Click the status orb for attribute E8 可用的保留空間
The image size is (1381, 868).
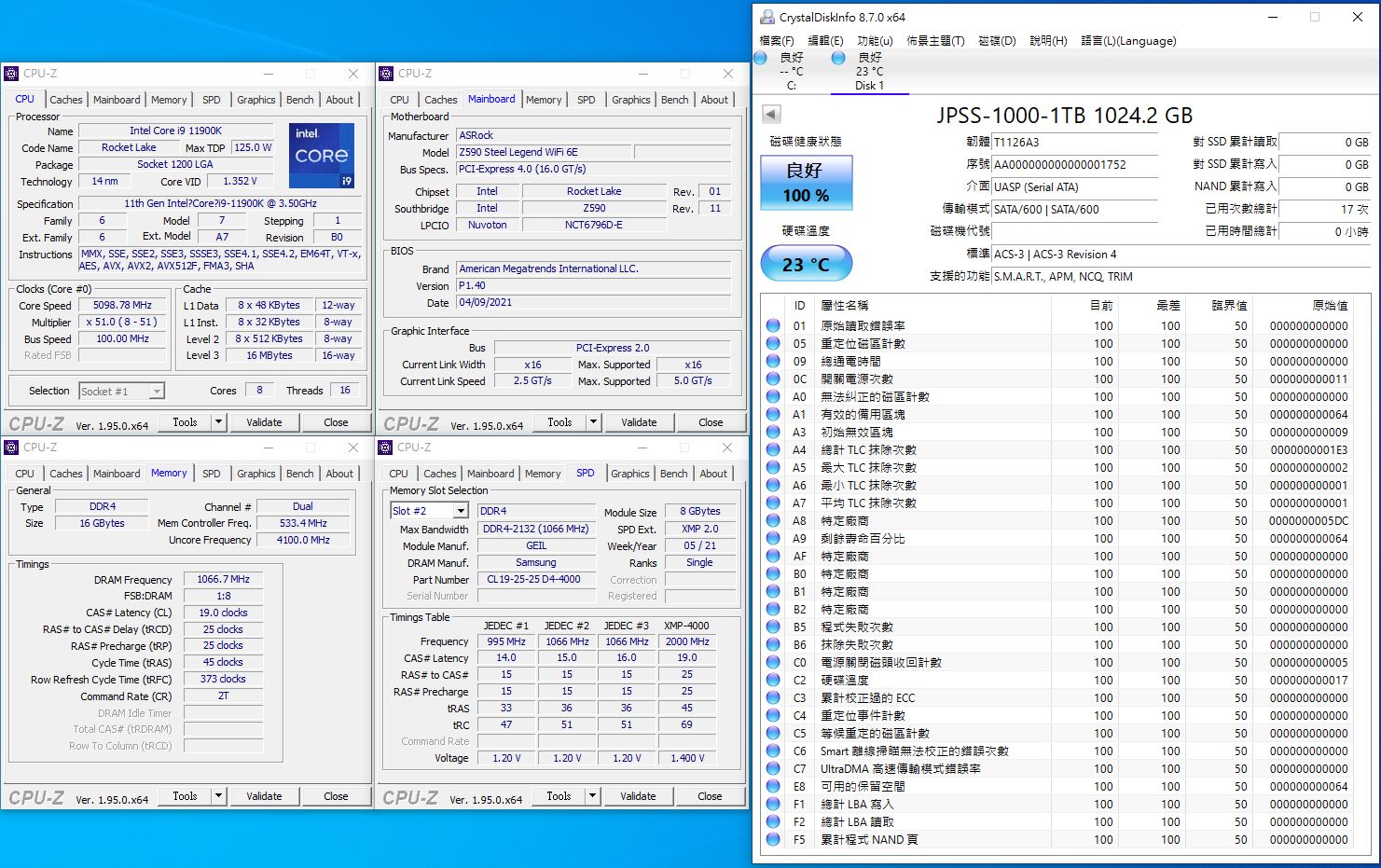[773, 786]
